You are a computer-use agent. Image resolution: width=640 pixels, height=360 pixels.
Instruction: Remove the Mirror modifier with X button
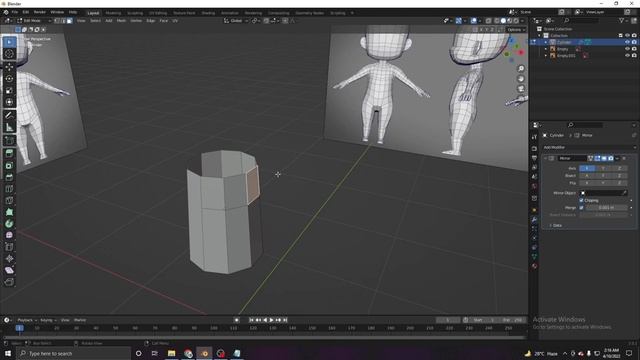pyautogui.click(x=624, y=158)
